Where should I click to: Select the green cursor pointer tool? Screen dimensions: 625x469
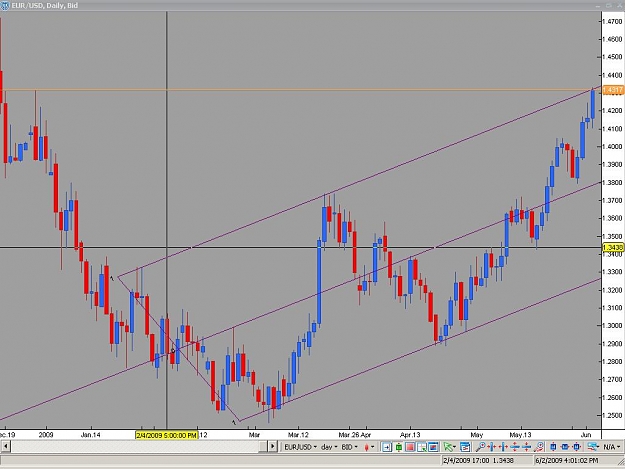447,447
